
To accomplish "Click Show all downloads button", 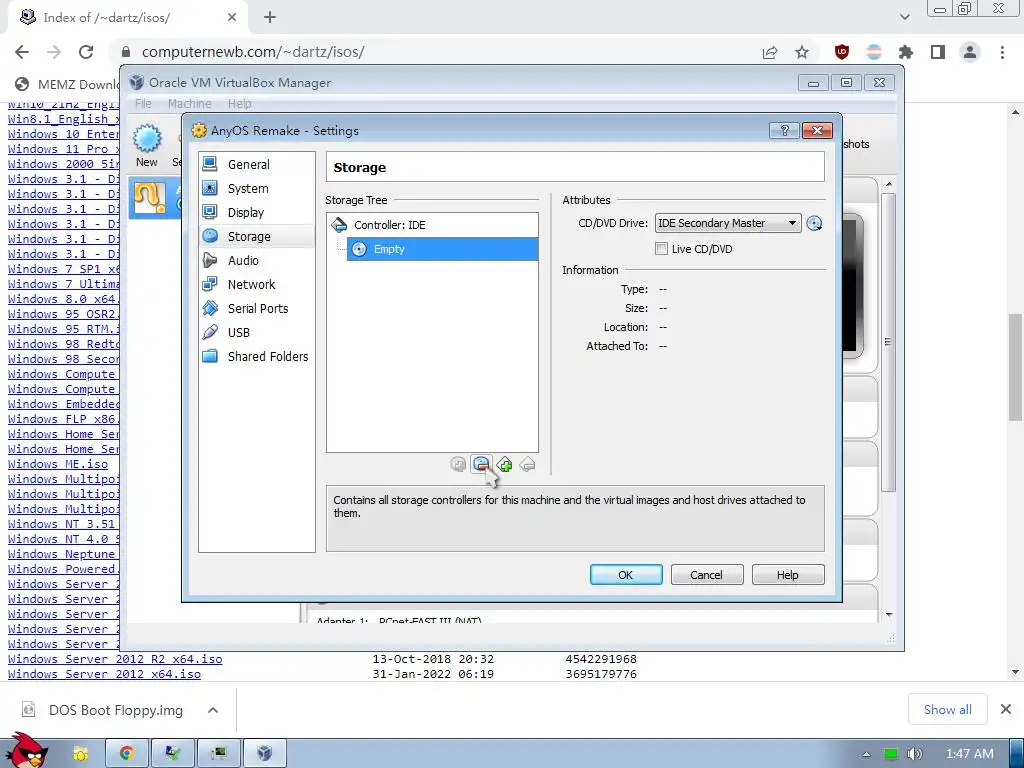I will click(948, 709).
